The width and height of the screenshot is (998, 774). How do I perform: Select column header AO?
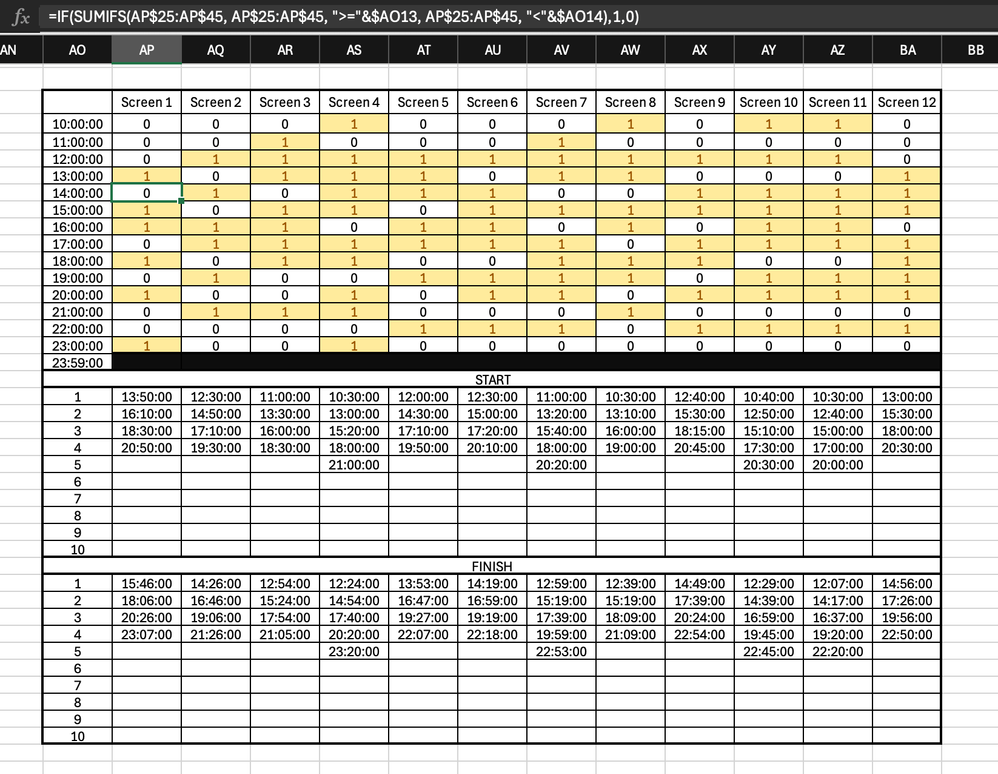coord(77,49)
